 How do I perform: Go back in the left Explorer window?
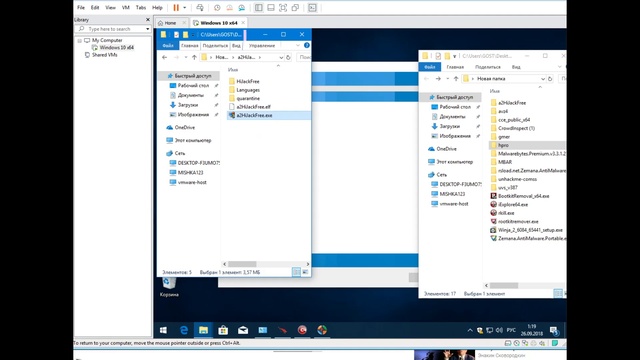[164, 58]
